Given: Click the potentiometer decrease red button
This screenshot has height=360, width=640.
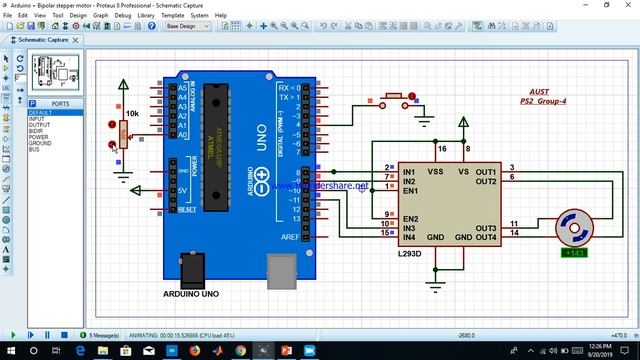Looking at the screenshot, I should (x=112, y=144).
